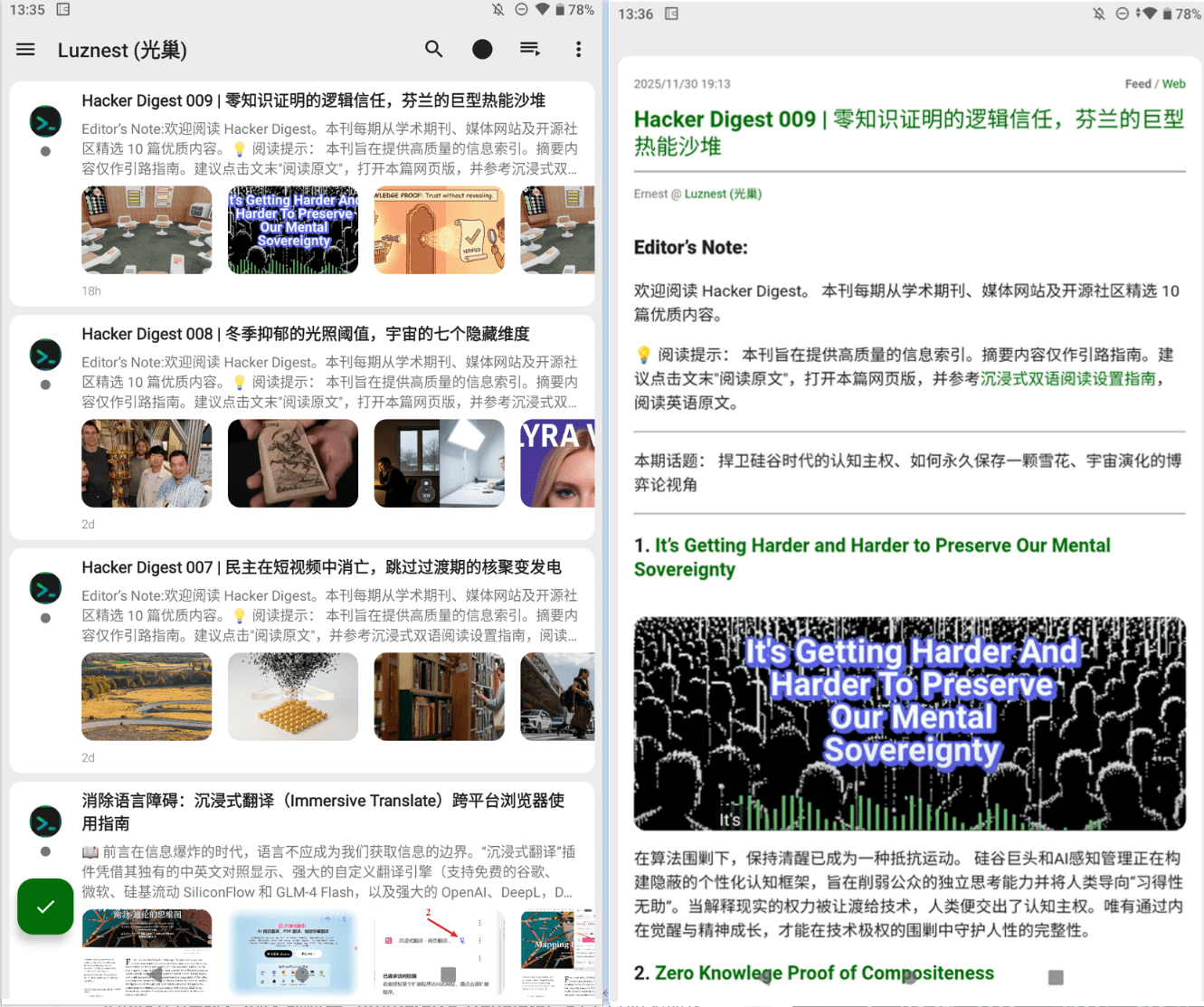Toggle read dot under Hacker Digest 007 avatar
1204x1007 pixels.
point(45,619)
